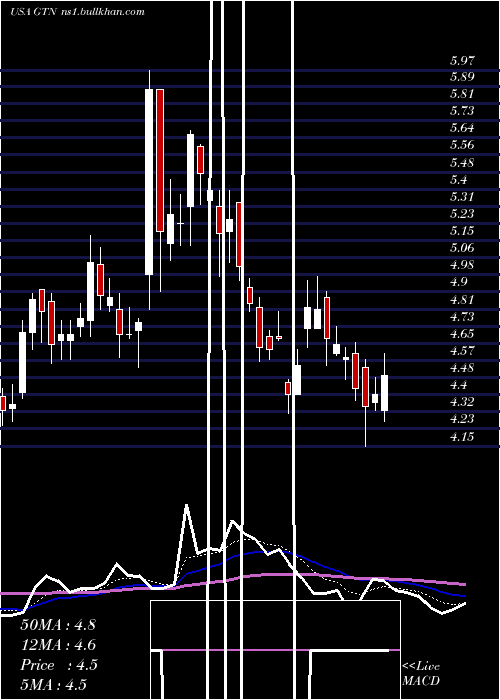This screenshot has width=500, height=700.
Task: Click the 4.48 price axis label
Action: 462,368
